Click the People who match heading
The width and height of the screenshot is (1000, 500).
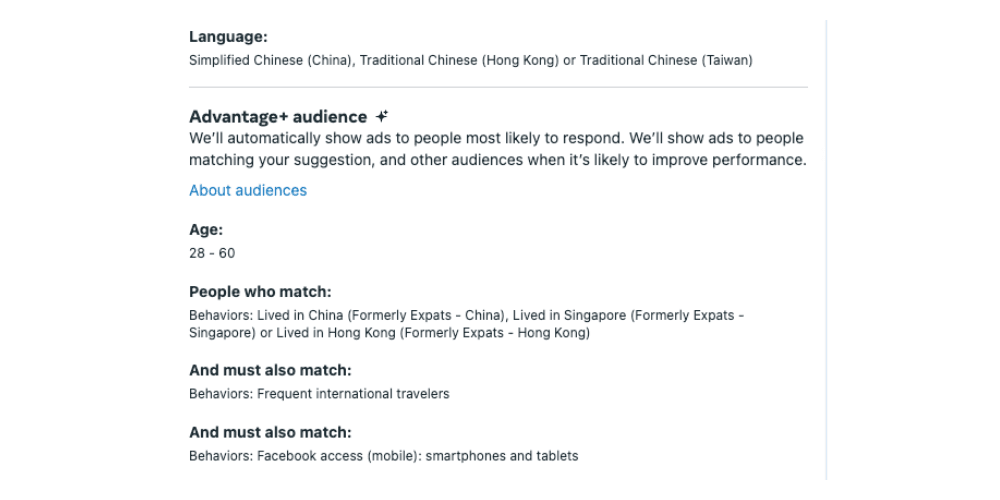260,292
